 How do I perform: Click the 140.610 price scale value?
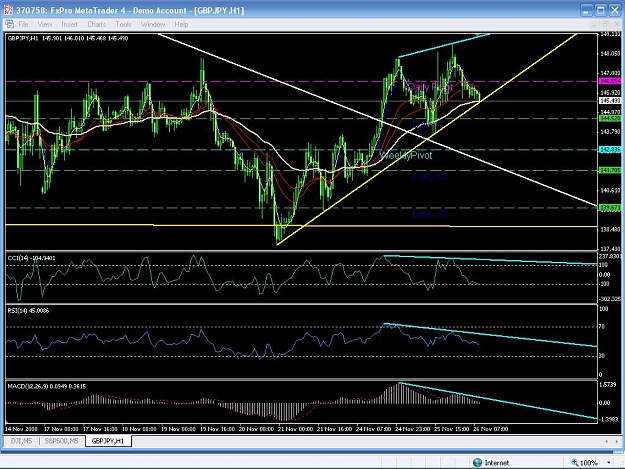pos(610,190)
